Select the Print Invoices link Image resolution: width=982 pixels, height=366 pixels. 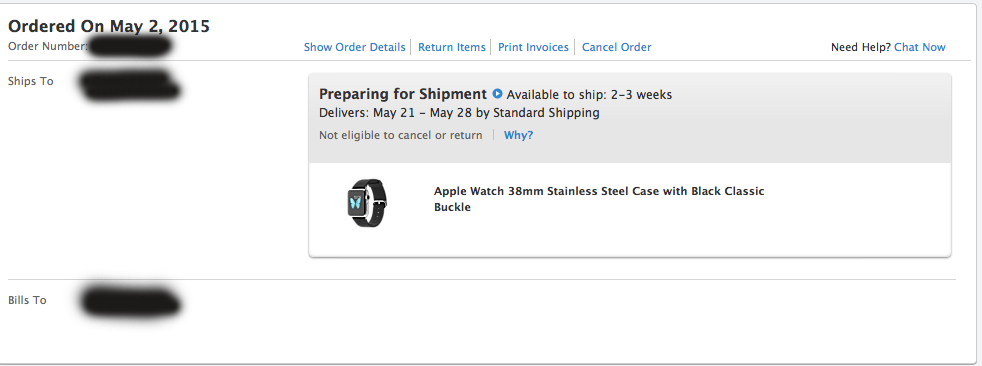(533, 47)
